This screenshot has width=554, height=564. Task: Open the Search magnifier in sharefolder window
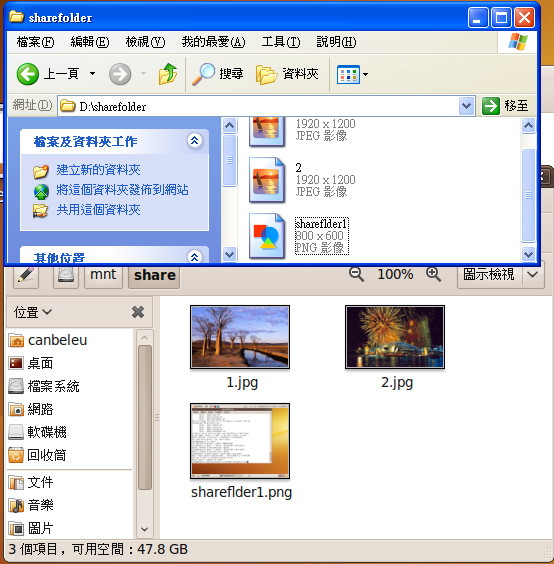pyautogui.click(x=203, y=74)
